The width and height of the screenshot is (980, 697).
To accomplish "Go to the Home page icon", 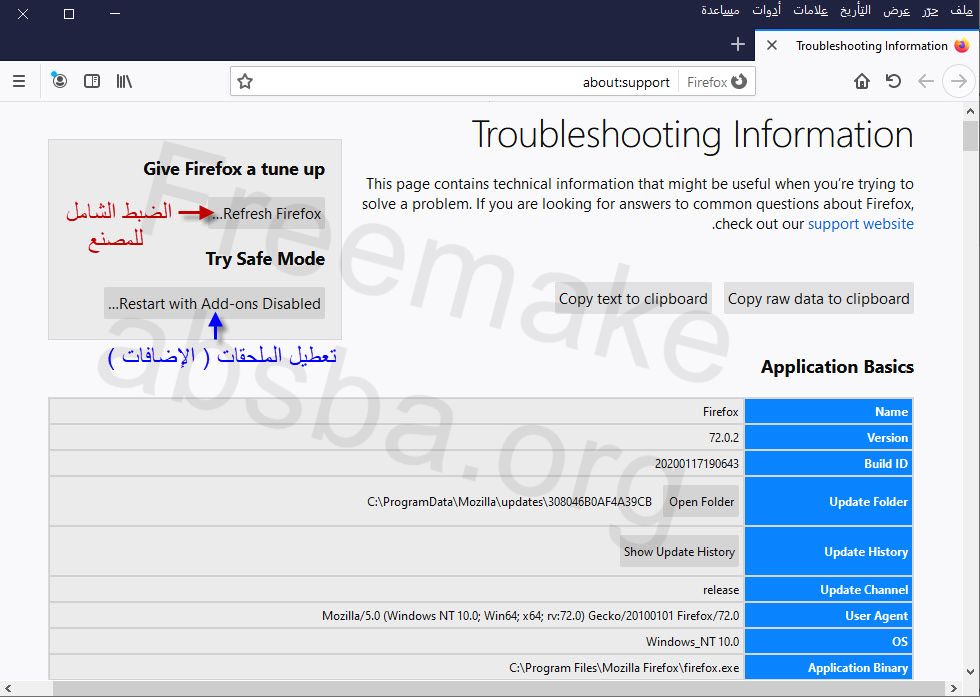I will tap(862, 81).
